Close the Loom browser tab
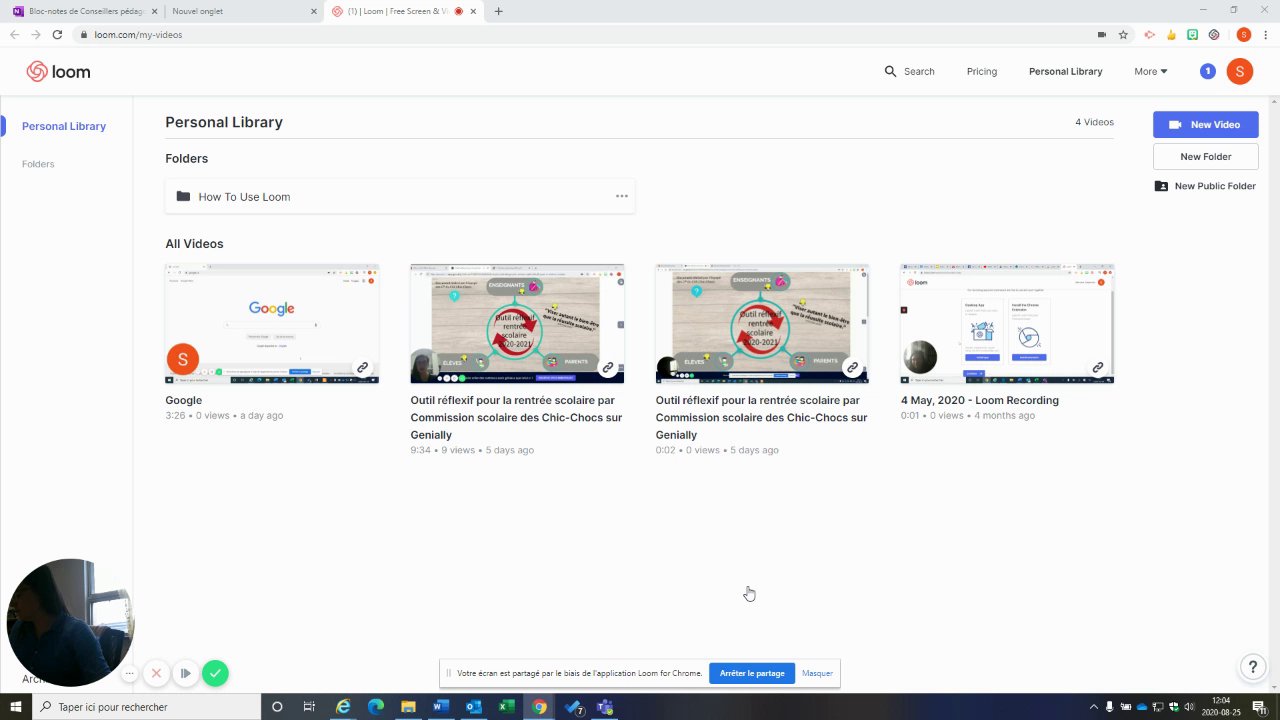The height and width of the screenshot is (720, 1280). coord(473,12)
